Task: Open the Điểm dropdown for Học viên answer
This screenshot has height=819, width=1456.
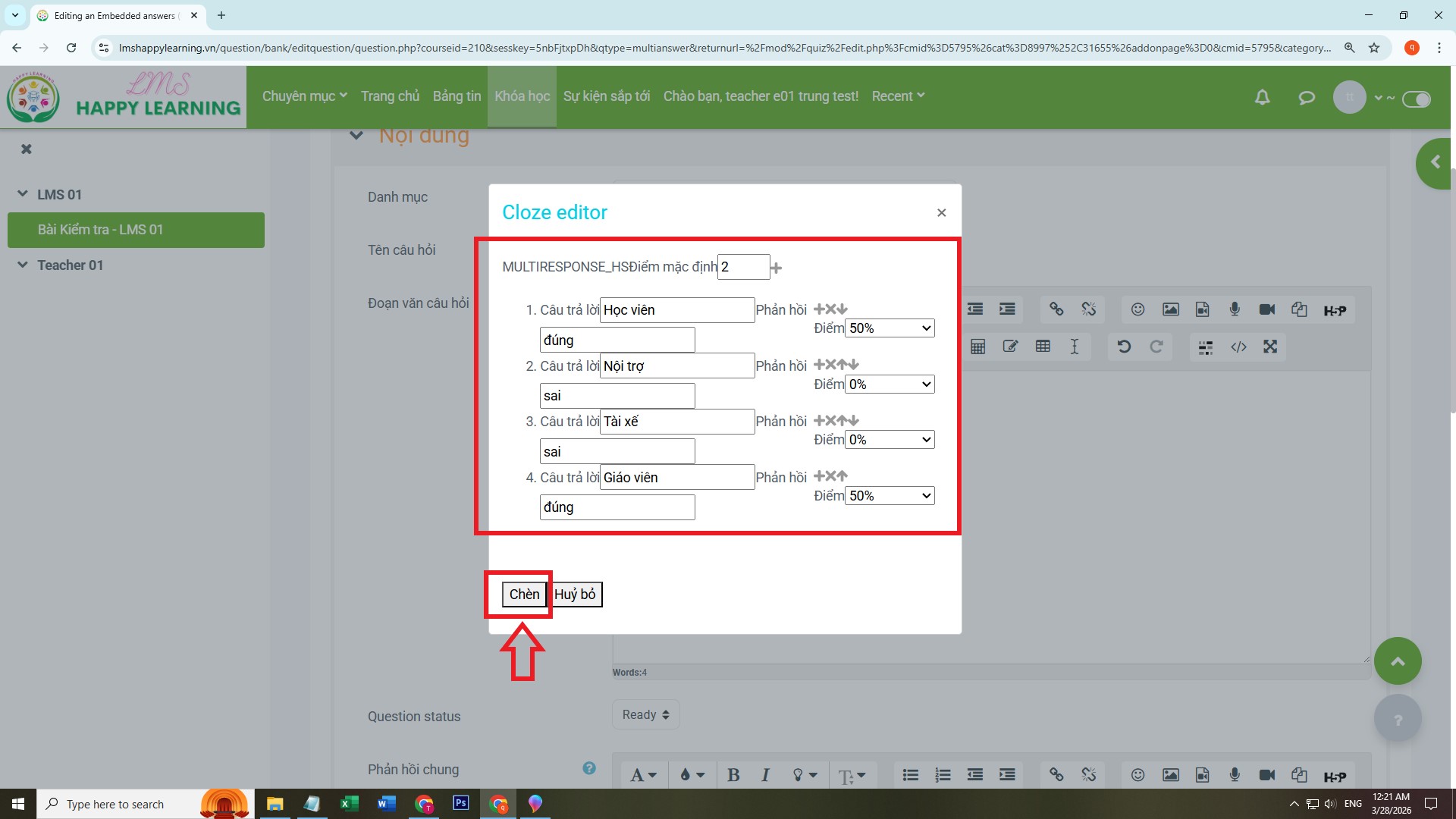Action: [890, 328]
